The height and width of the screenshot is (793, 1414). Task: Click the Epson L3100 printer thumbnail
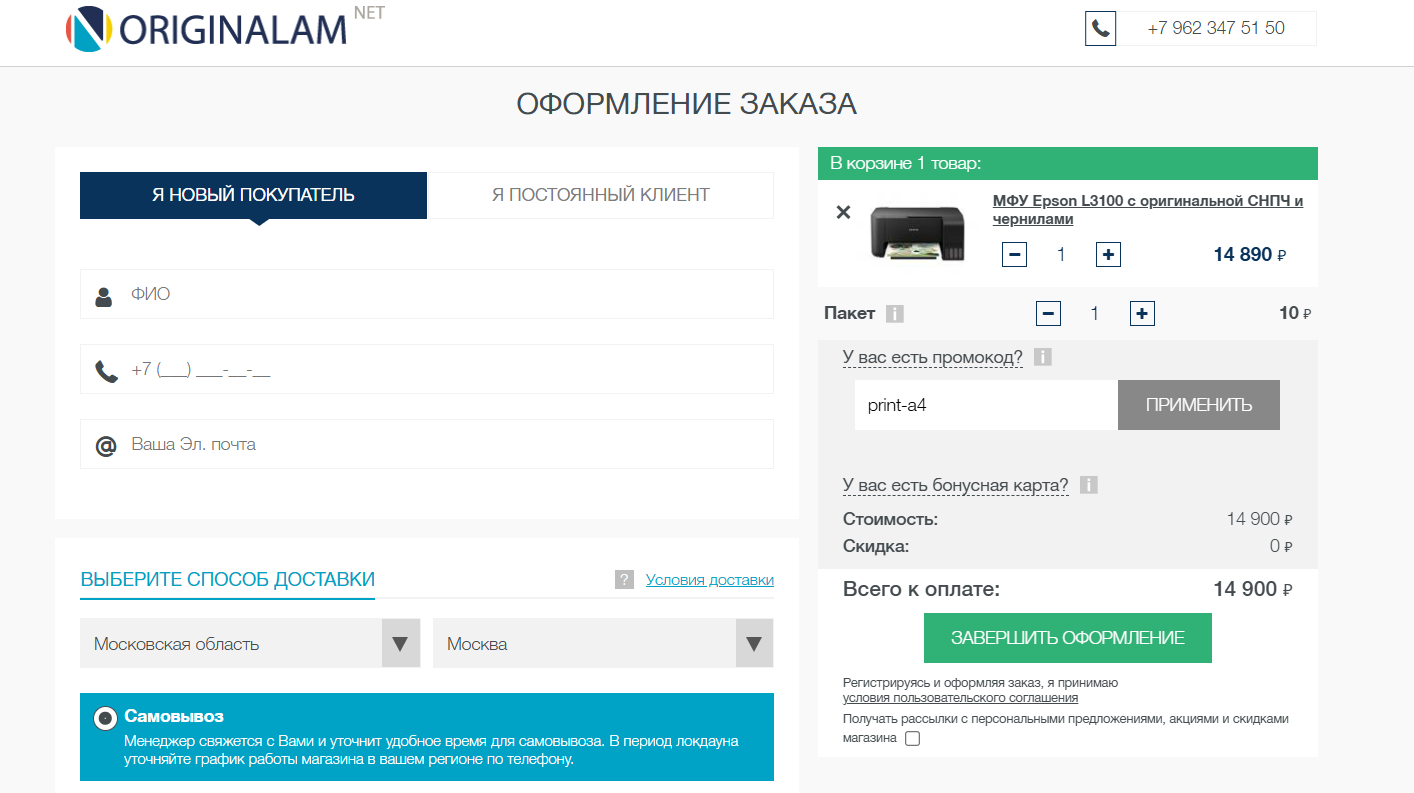918,233
